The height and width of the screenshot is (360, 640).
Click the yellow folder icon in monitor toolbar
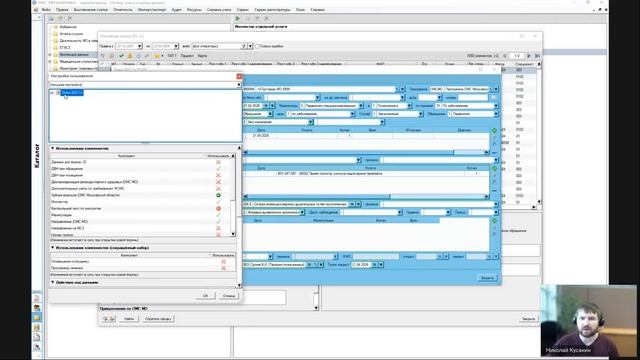(157, 56)
